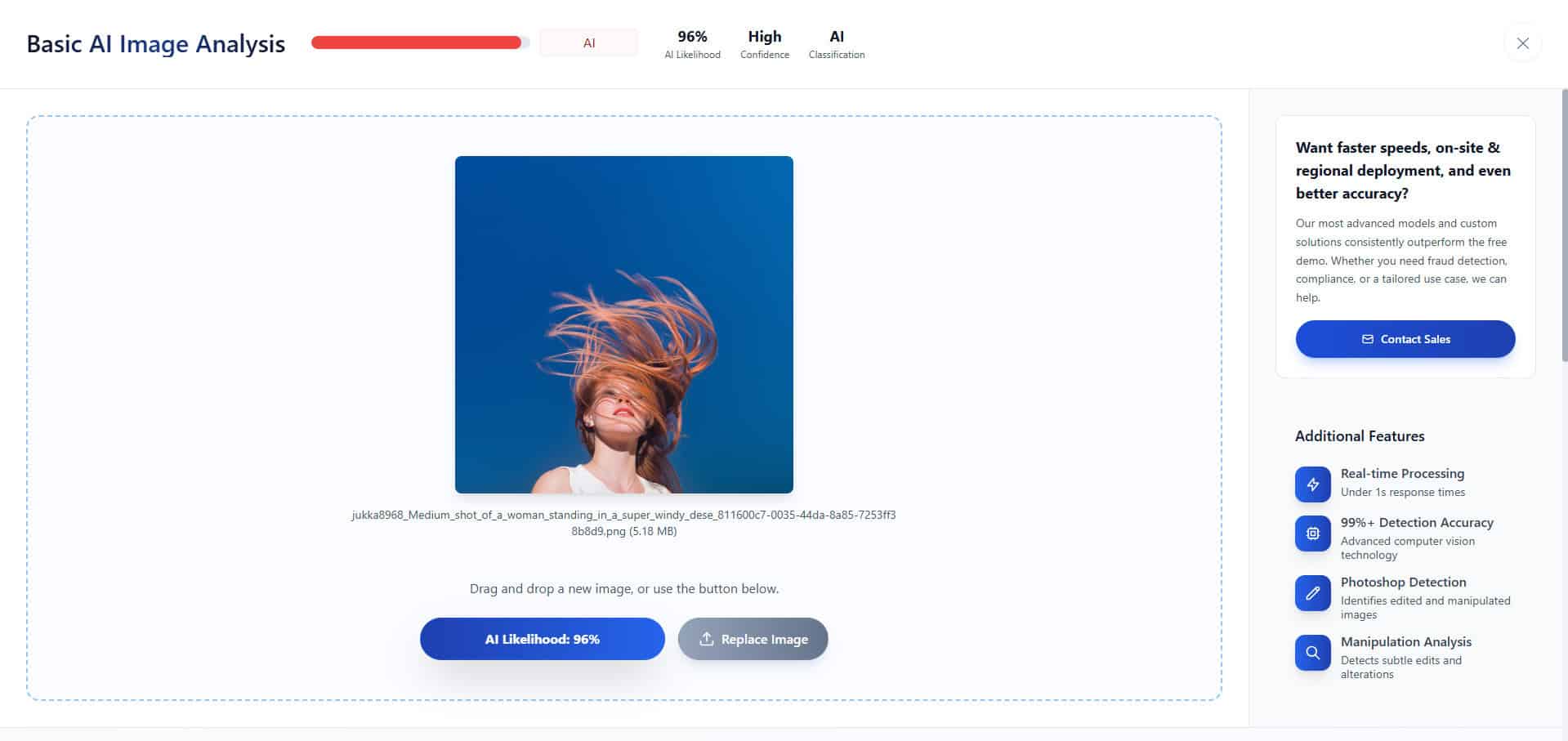Screen dimensions: 1568x741
Task: Click the Detection Accuracy chip icon
Action: pyautogui.click(x=1312, y=533)
